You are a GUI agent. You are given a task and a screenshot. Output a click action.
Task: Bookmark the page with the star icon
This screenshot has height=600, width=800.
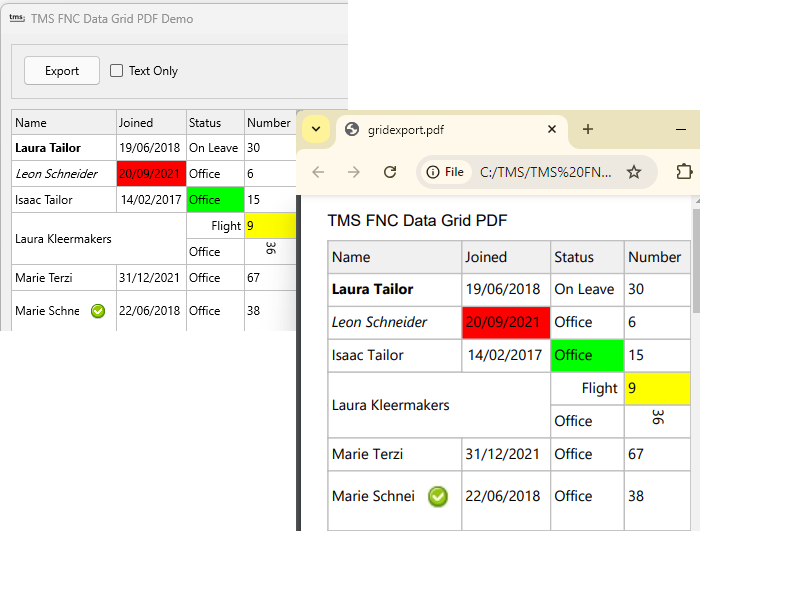point(634,172)
